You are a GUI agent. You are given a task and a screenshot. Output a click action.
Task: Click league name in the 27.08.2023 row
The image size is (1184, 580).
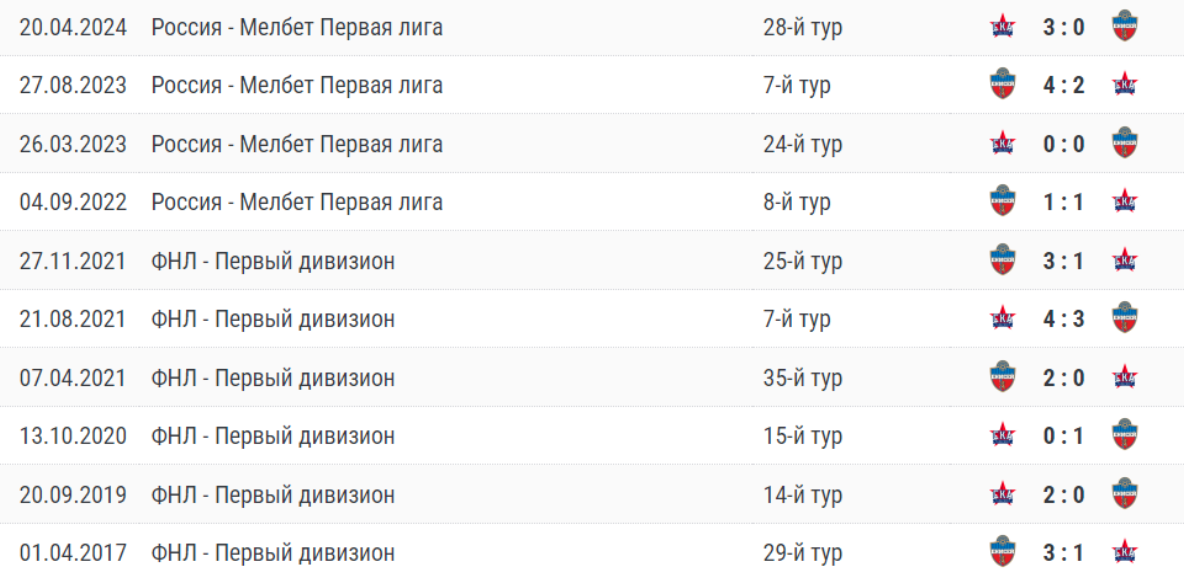coord(297,85)
